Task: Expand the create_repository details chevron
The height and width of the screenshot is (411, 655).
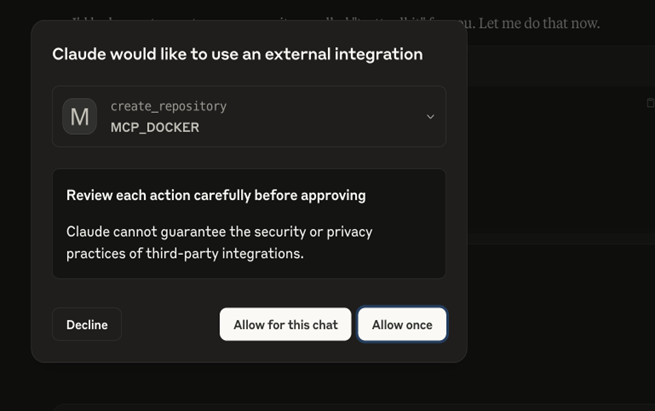Action: 430,117
